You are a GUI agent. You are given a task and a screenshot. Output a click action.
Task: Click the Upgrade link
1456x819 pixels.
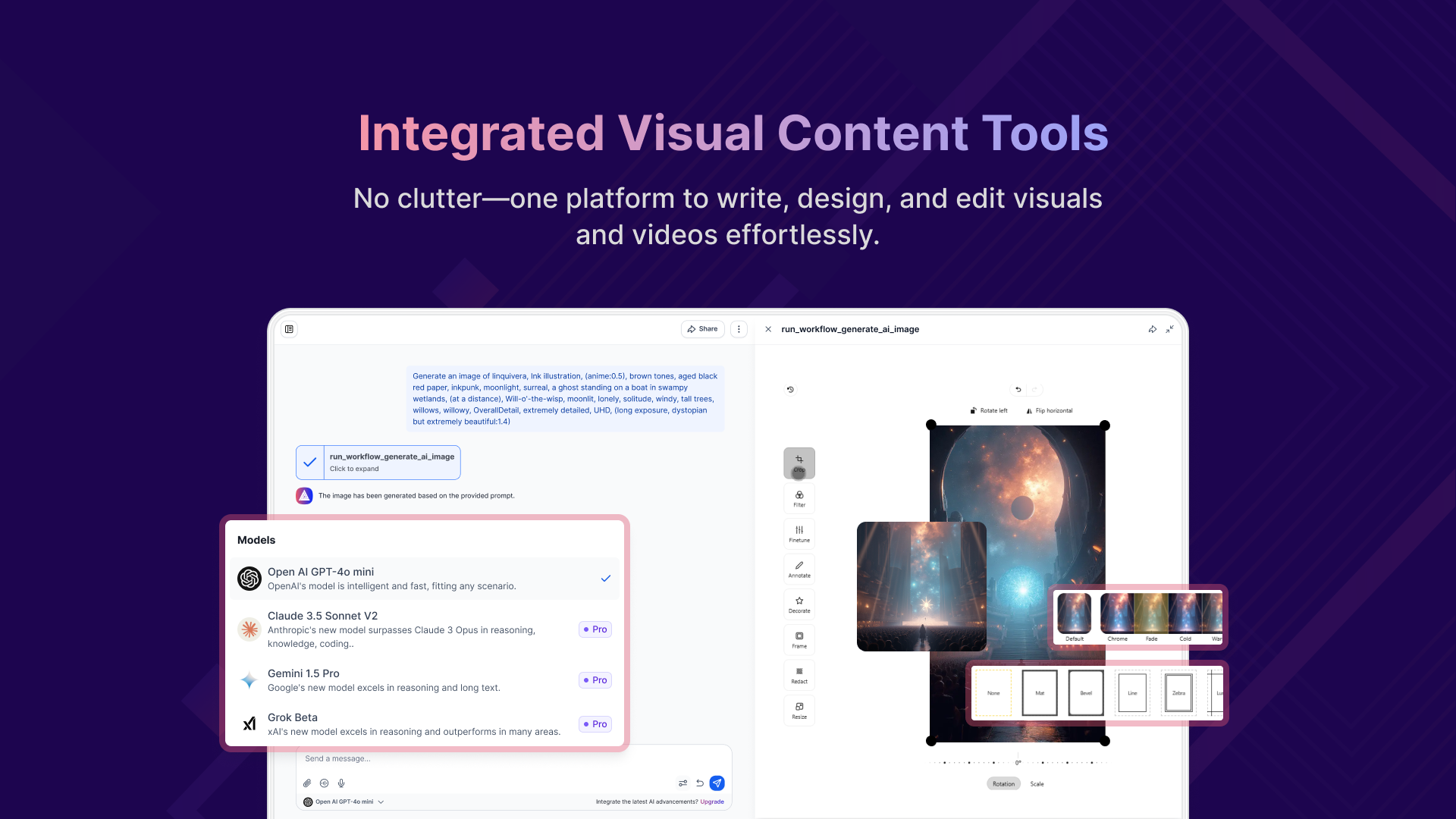point(712,802)
